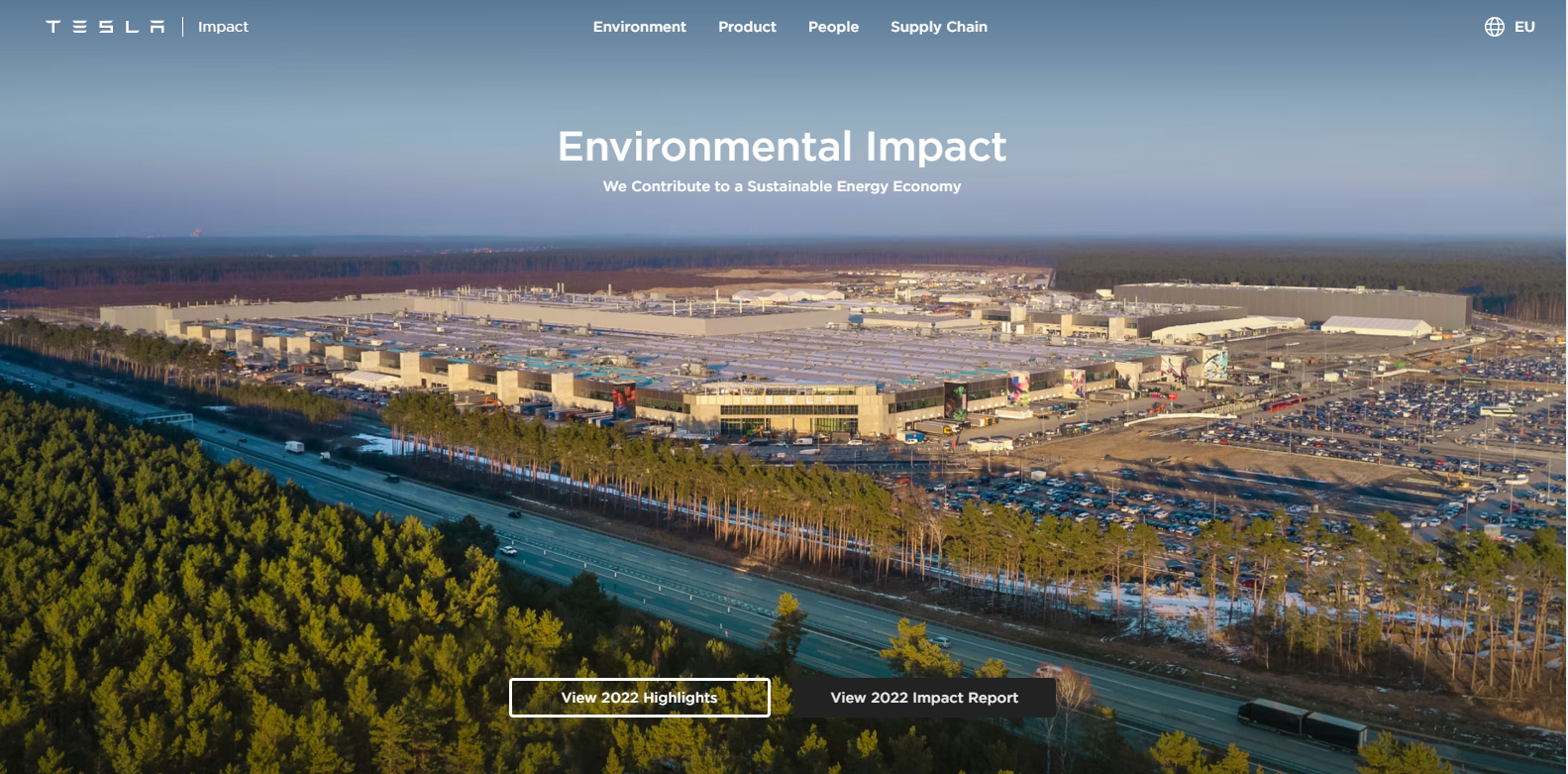Click View 2022 Highlights button

[639, 698]
